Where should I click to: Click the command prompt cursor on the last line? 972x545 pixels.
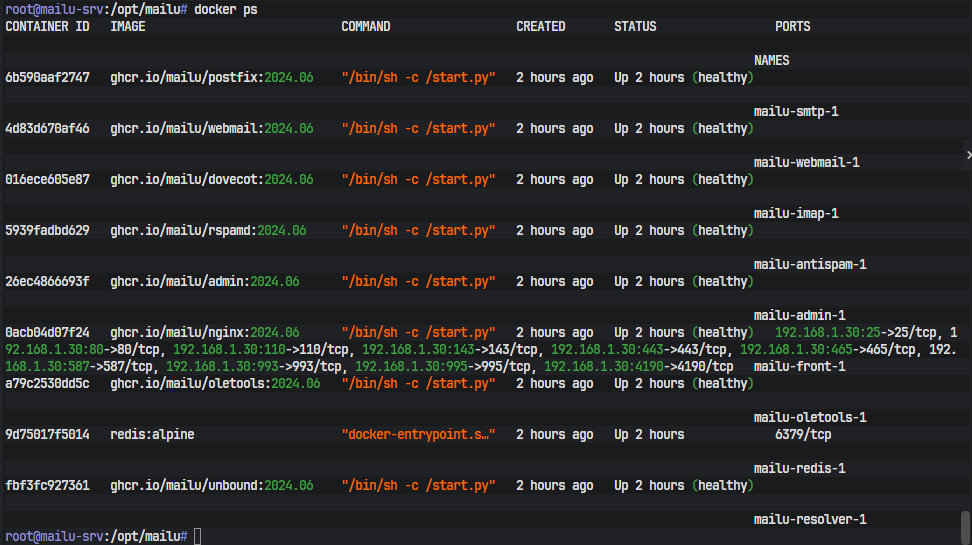[198, 536]
